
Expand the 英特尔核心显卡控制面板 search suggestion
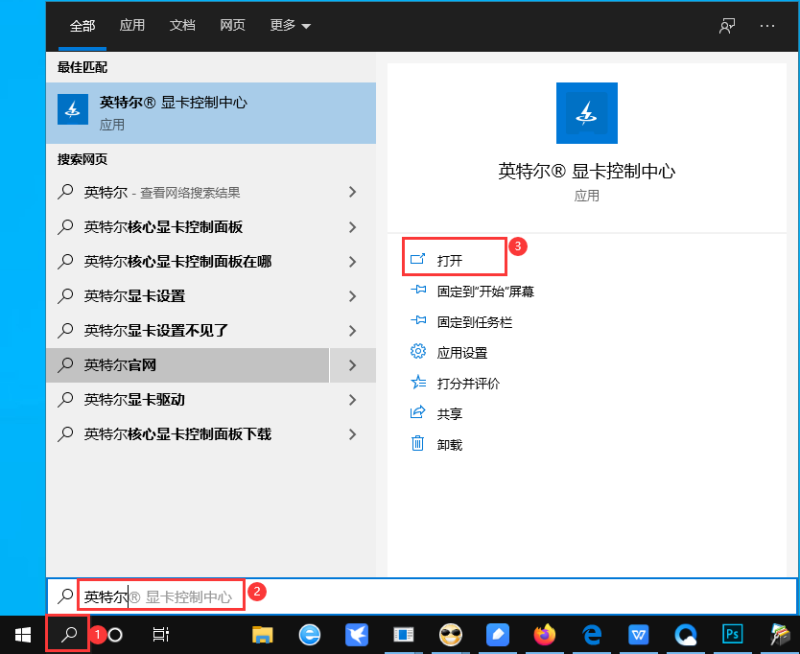coord(352,227)
